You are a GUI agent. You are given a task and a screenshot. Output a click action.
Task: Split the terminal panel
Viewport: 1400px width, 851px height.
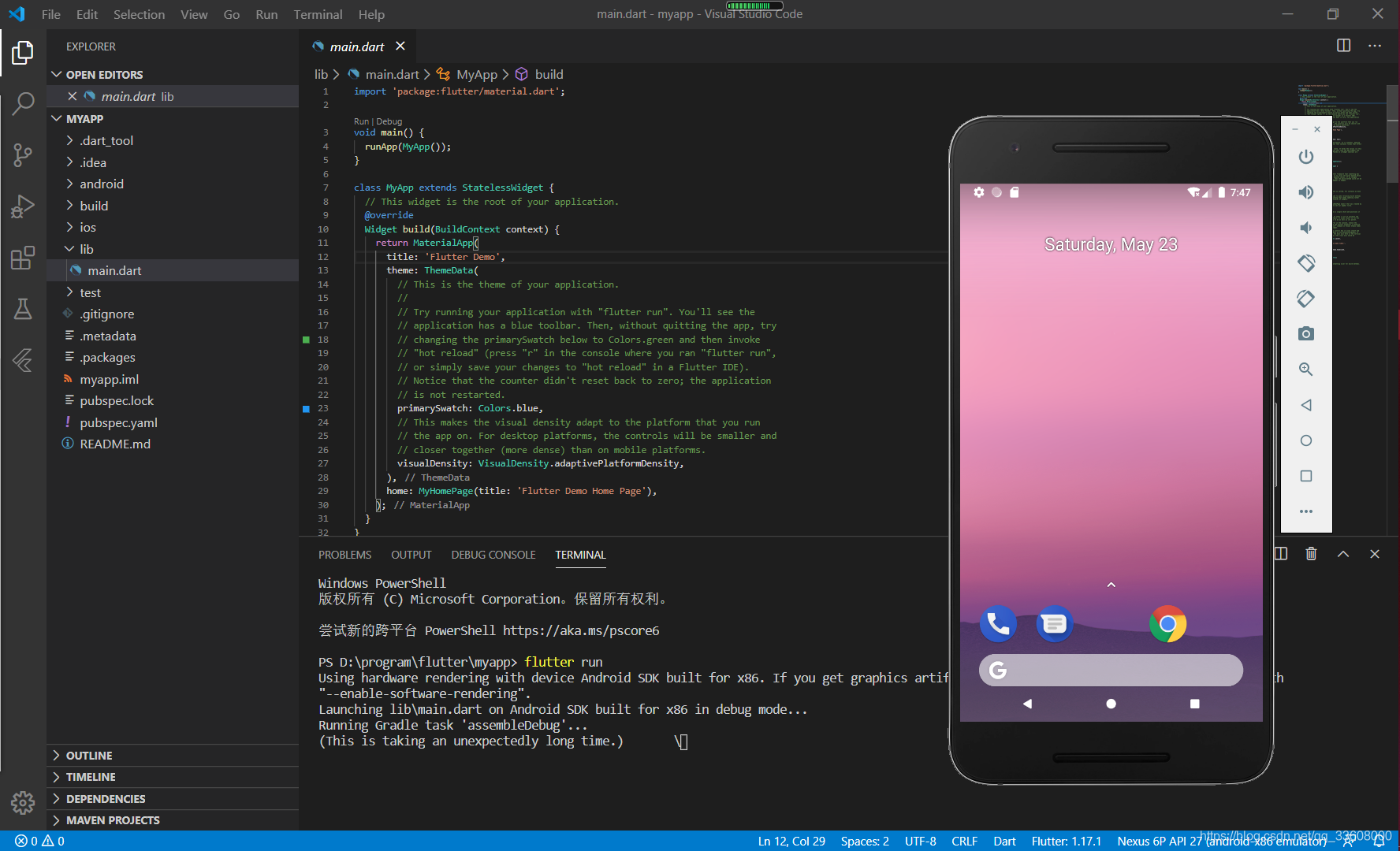(x=1281, y=554)
